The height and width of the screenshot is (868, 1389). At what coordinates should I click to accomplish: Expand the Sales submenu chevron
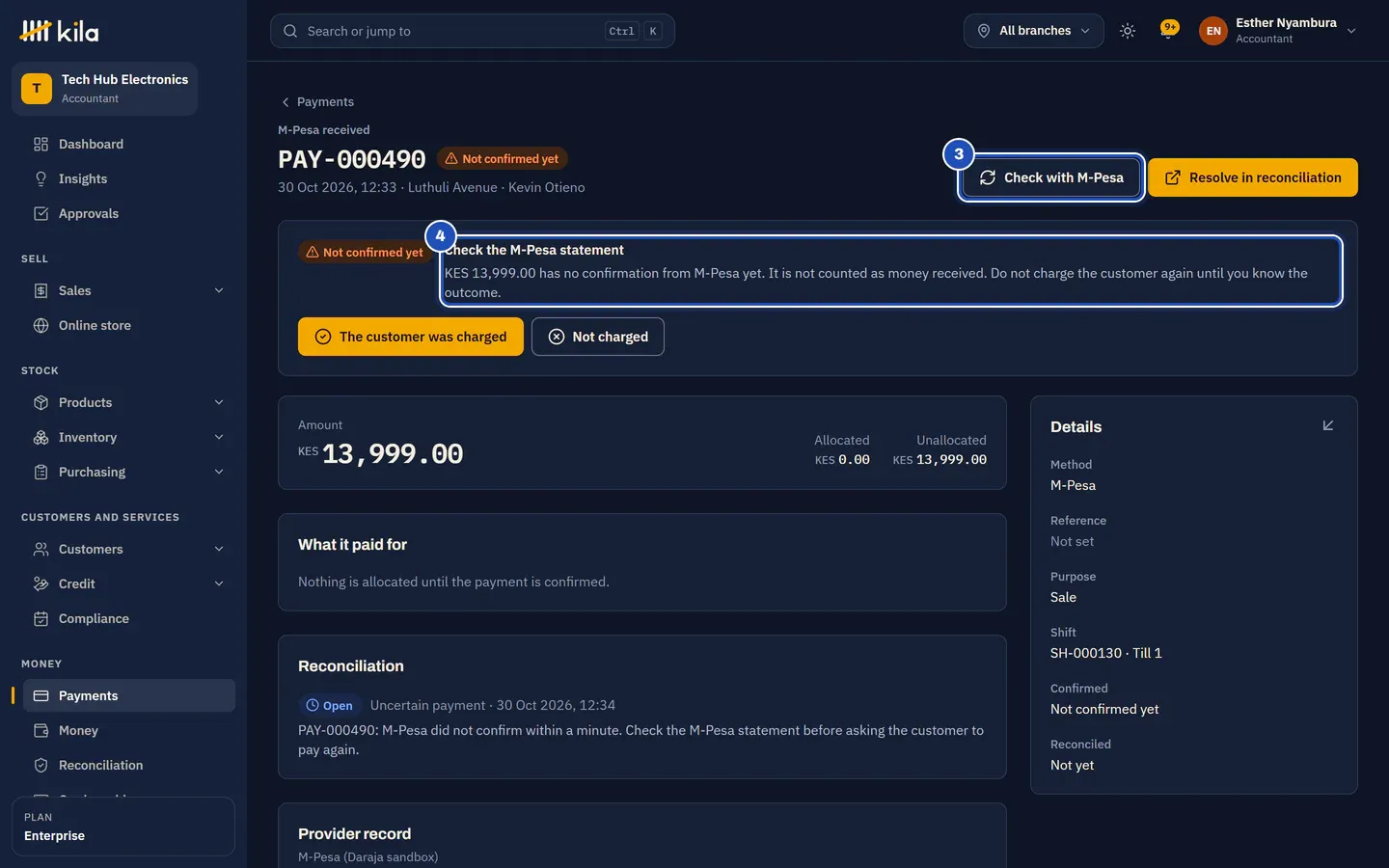tap(219, 290)
